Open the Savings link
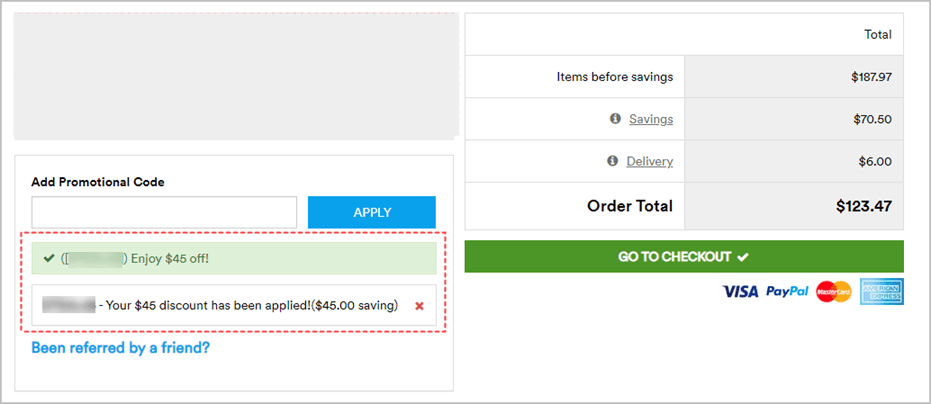This screenshot has height=404, width=931. [x=651, y=119]
